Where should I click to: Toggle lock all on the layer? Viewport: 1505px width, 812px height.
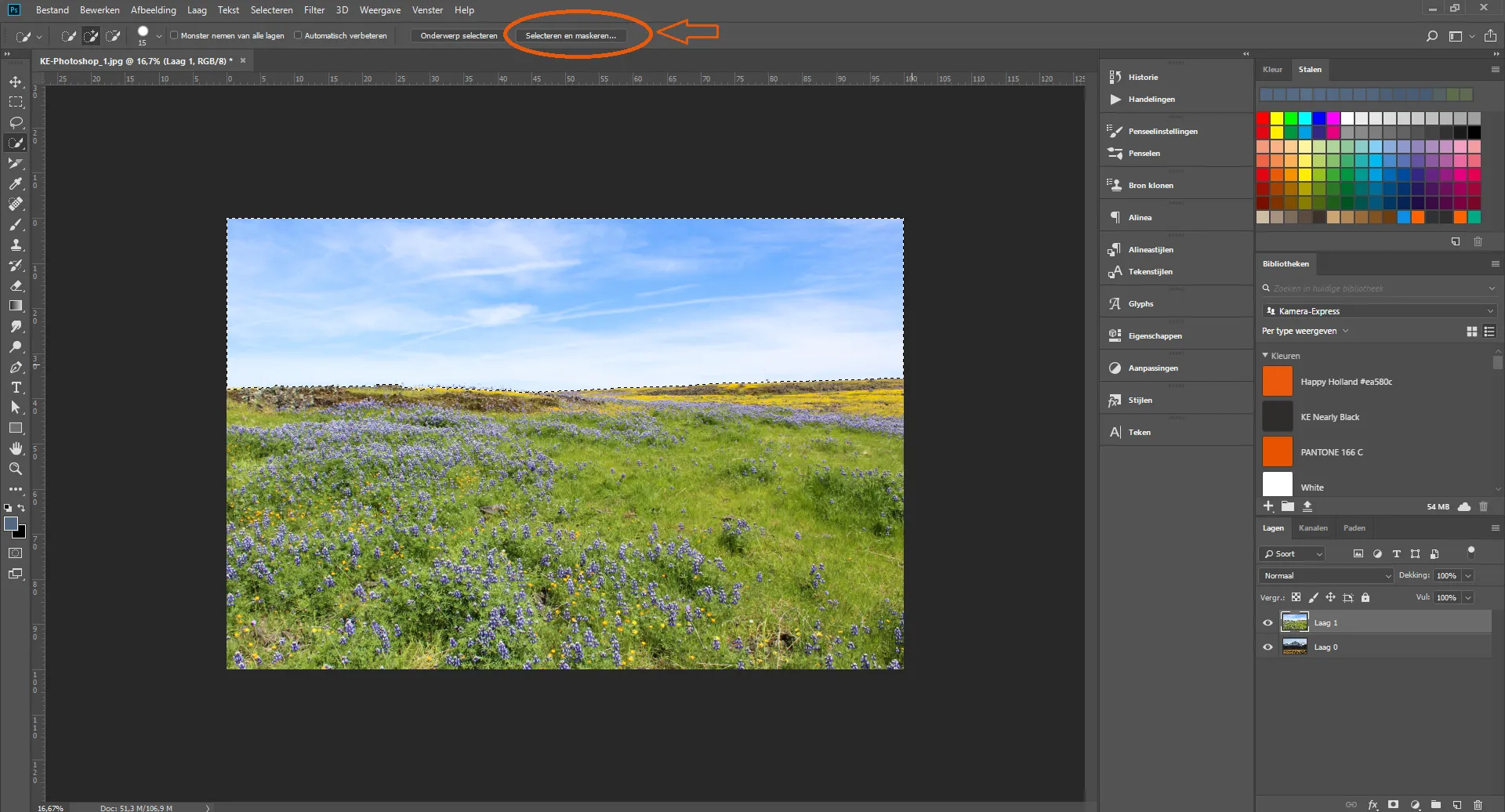coord(1365,598)
